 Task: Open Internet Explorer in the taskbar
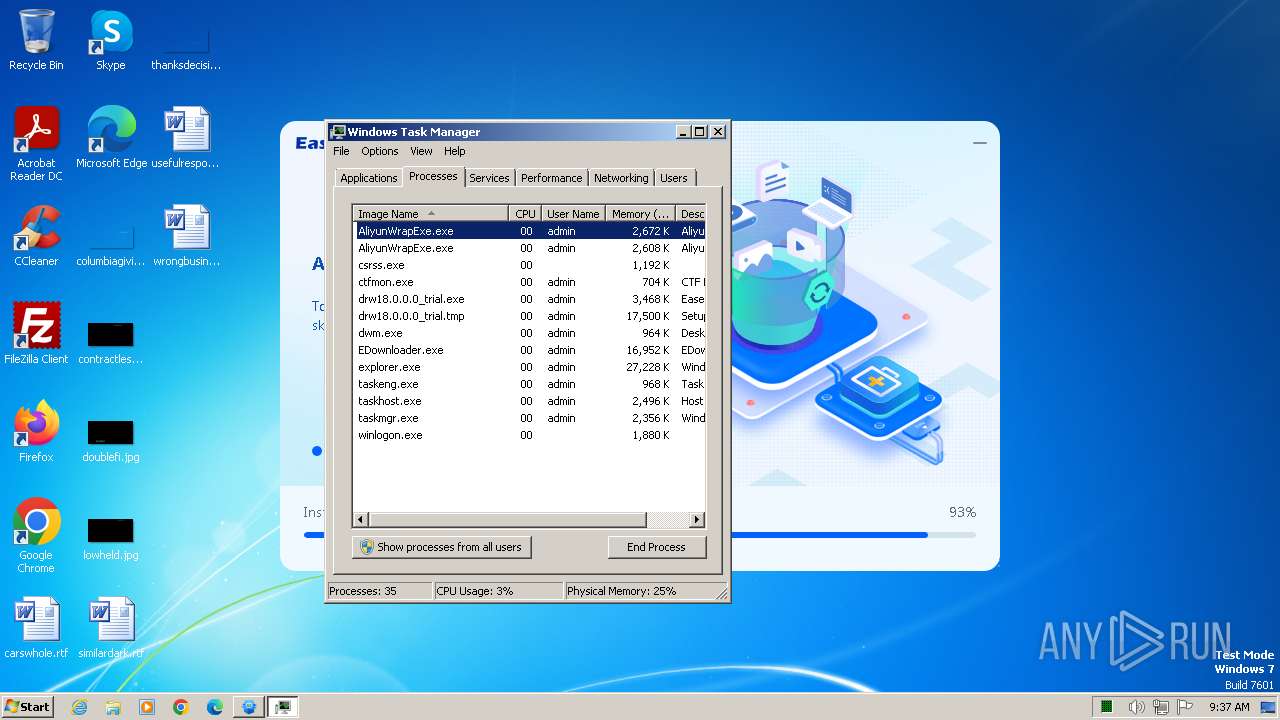pos(79,707)
